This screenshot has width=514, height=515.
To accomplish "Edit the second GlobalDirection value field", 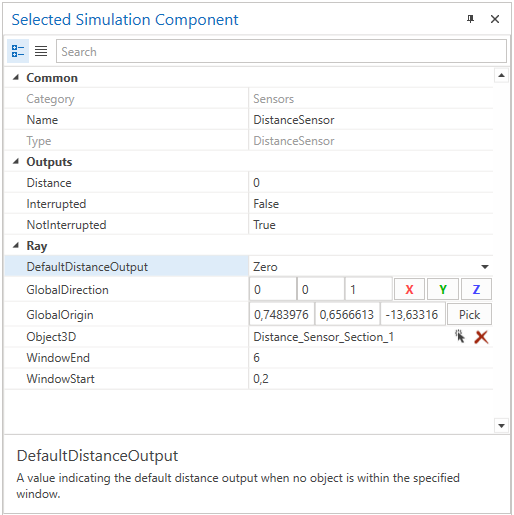I will (321, 289).
